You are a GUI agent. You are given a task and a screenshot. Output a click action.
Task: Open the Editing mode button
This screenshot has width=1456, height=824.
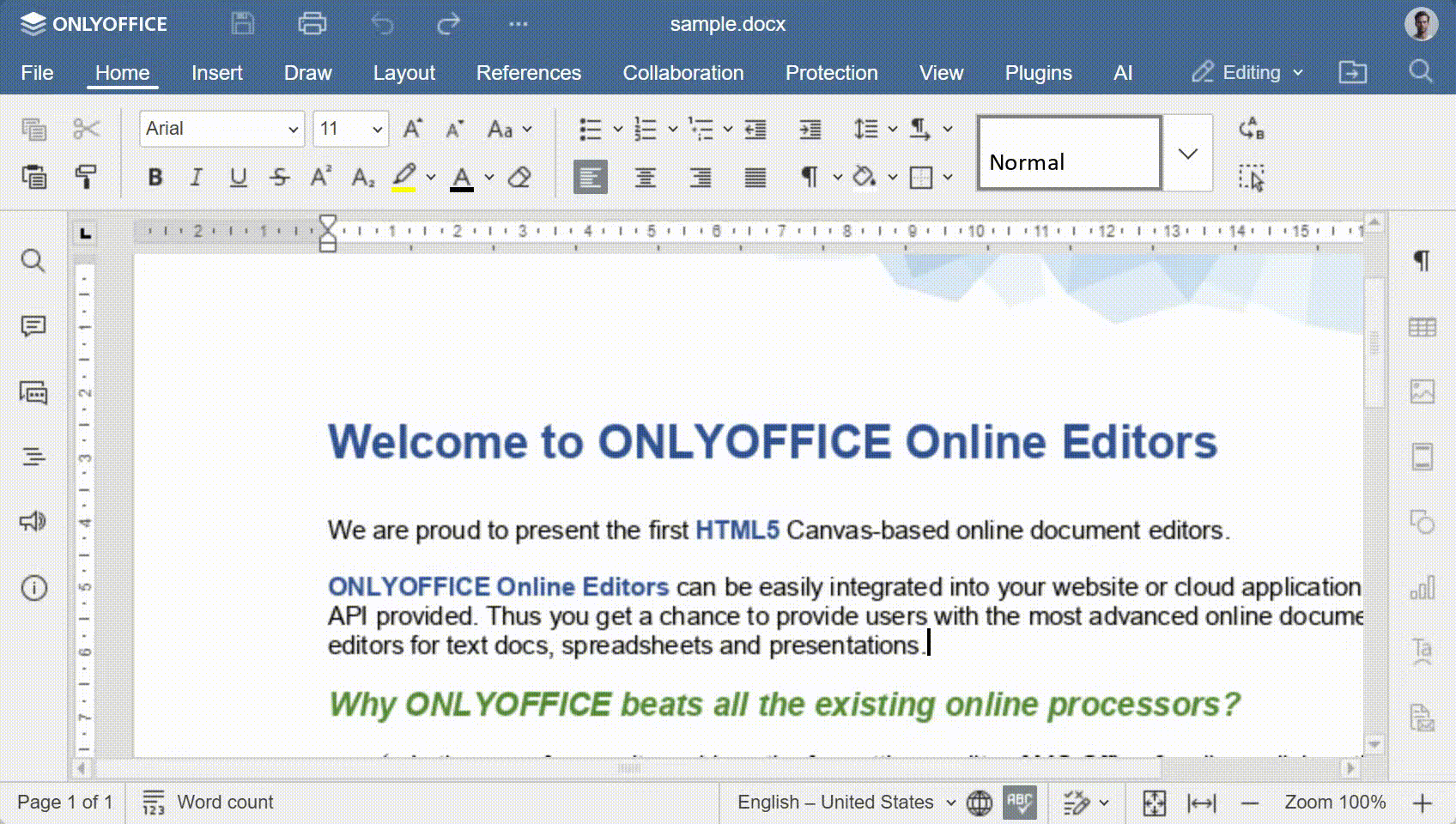(1247, 73)
